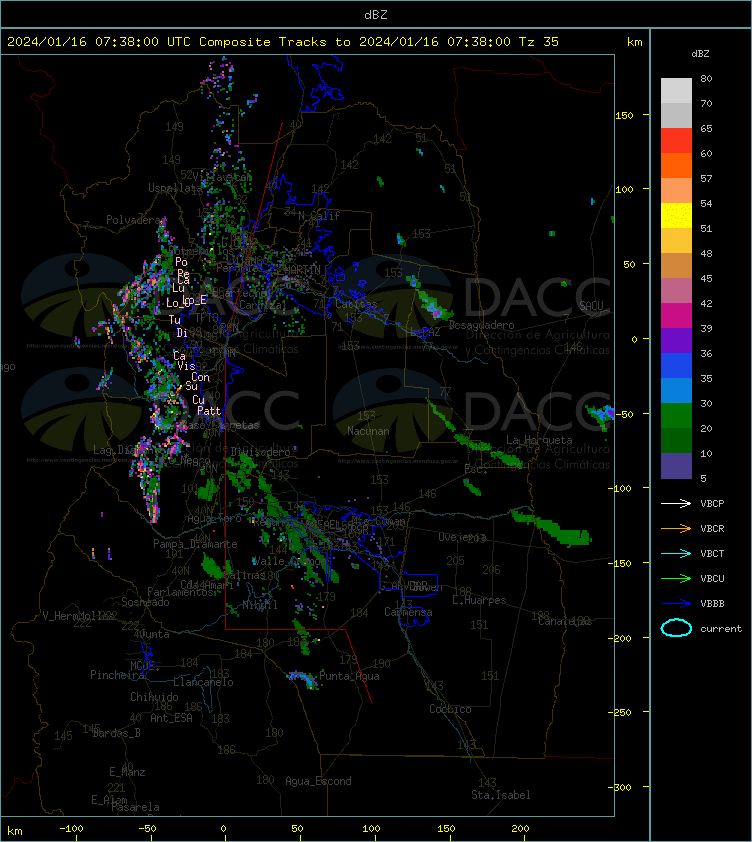Screen dimensions: 752x842
Task: Select the light gray swatch below 80
Action: 676,91
